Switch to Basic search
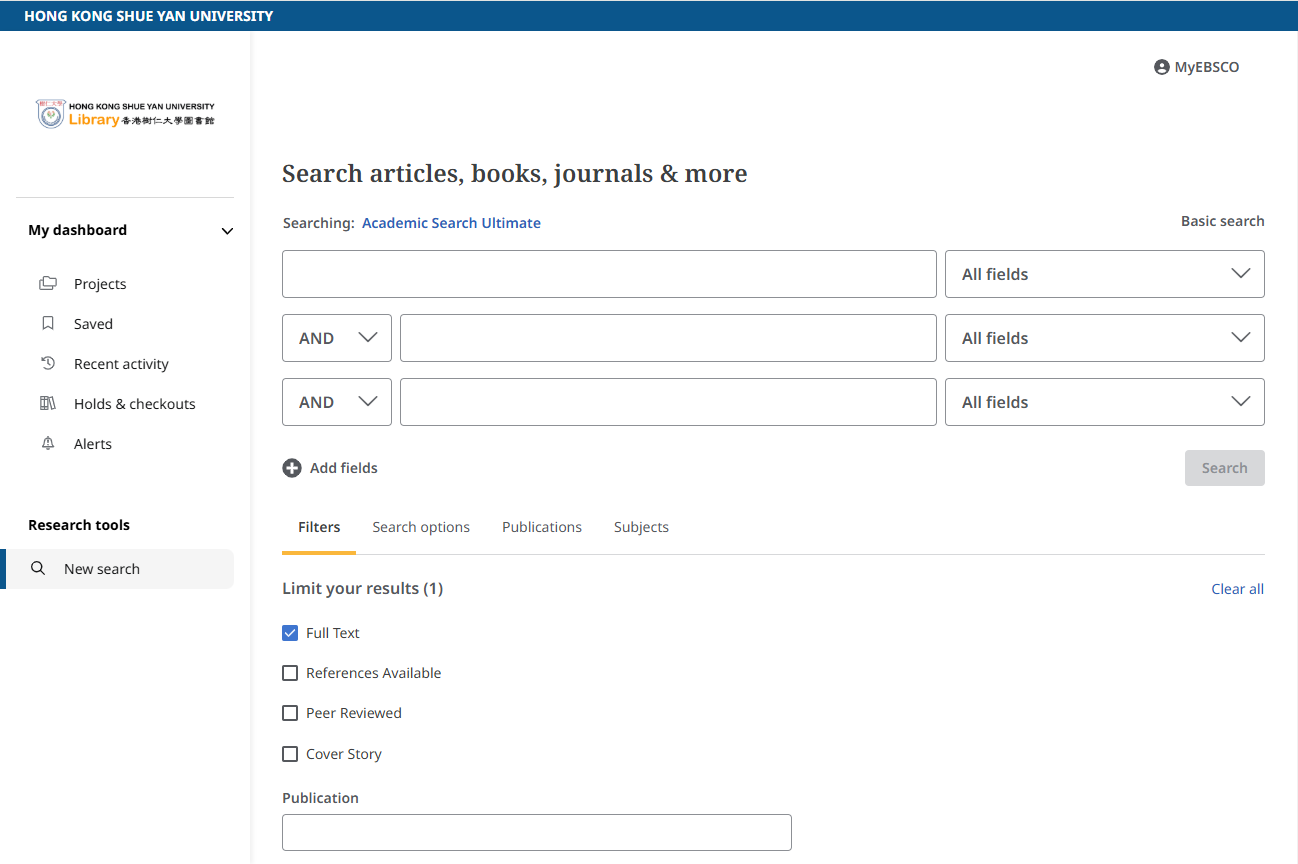Image resolution: width=1298 pixels, height=864 pixels. 1222,221
